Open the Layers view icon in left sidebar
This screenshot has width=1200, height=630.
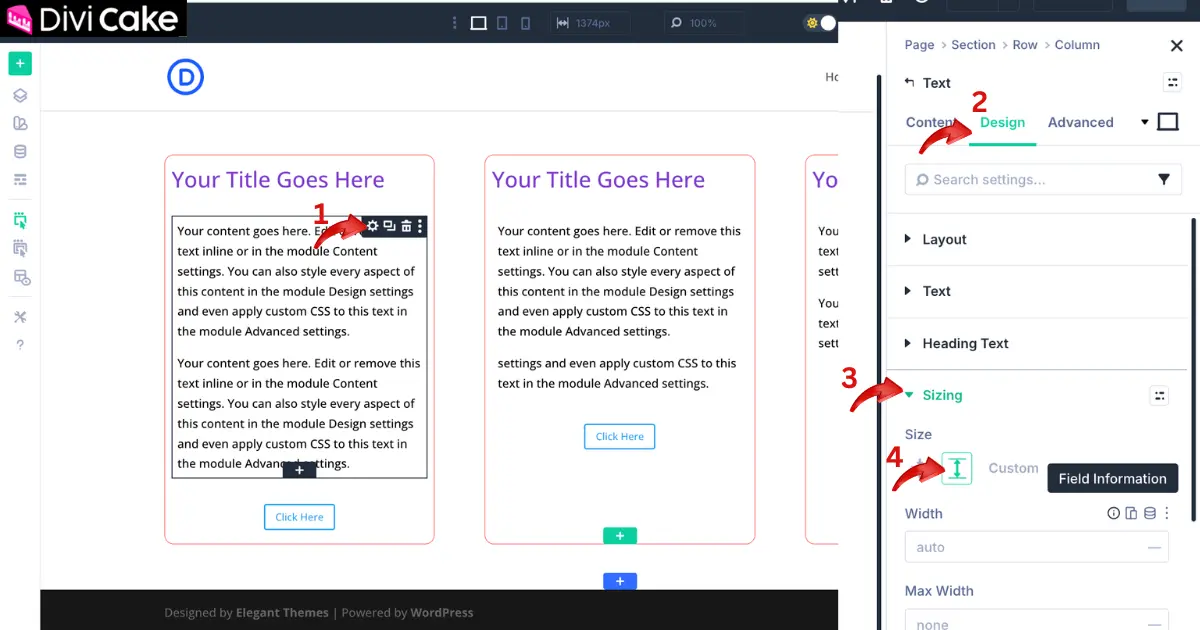tap(20, 96)
